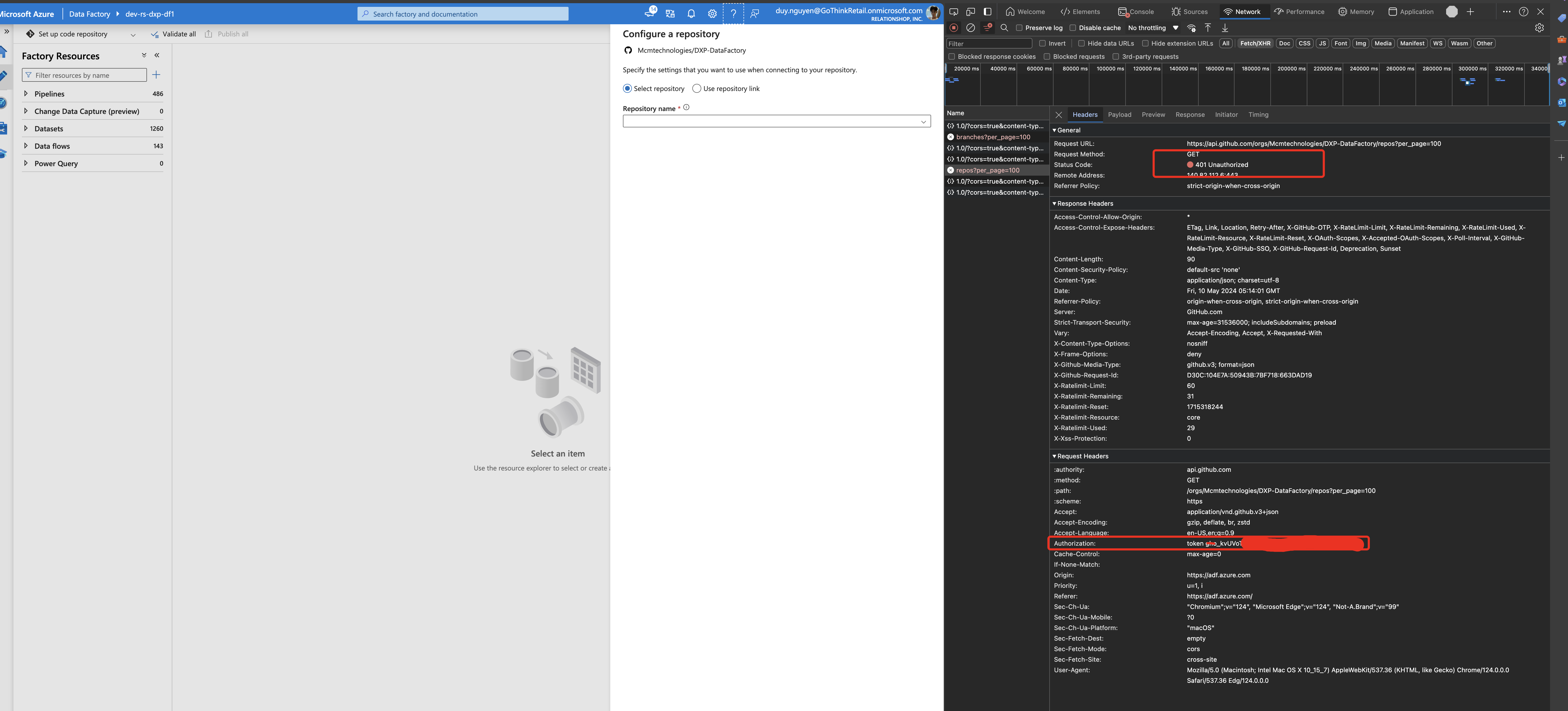This screenshot has width=1568, height=711.
Task: Clear the network log in DevTools
Action: [971, 28]
